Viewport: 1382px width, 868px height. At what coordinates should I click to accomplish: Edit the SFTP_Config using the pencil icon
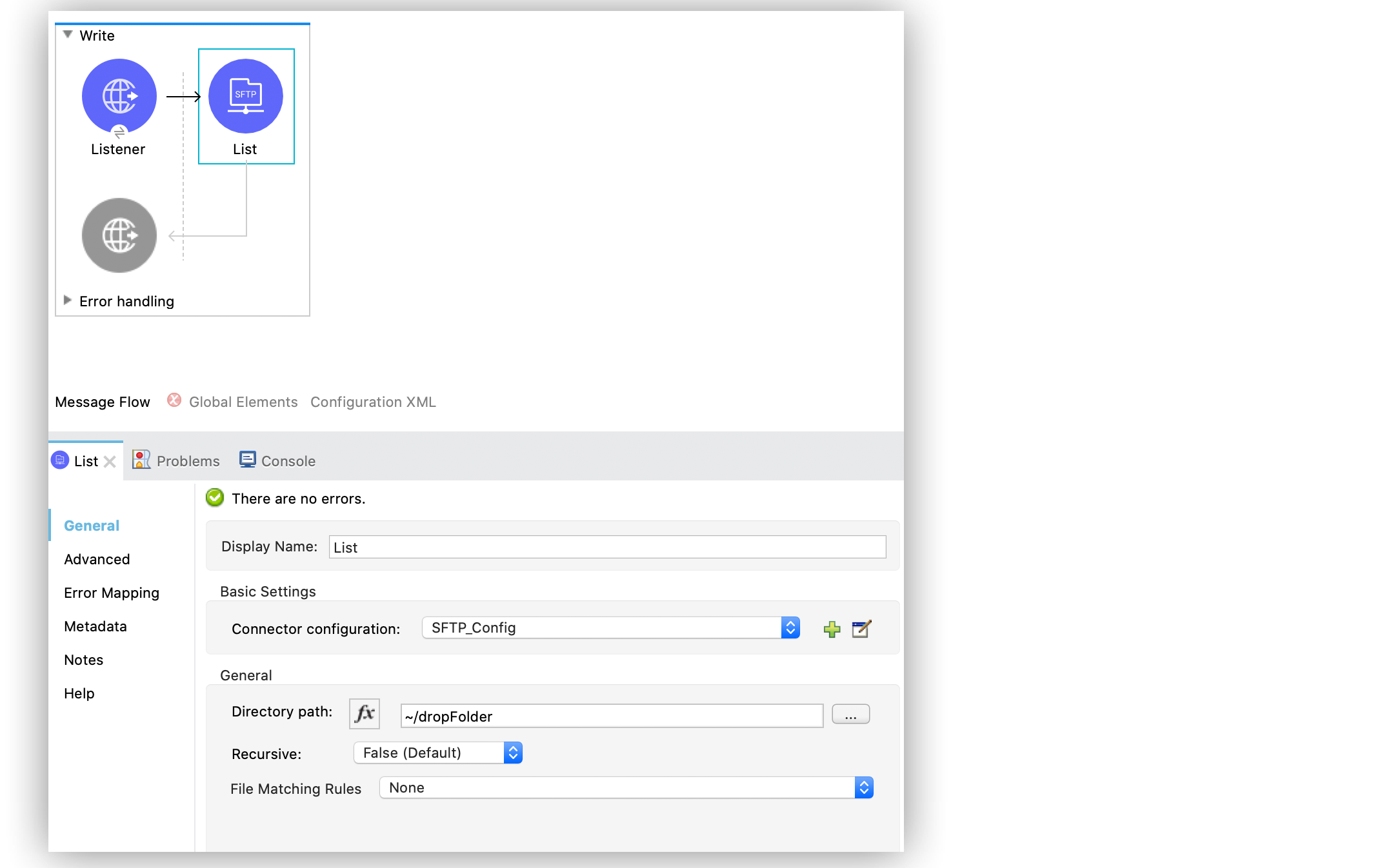pyautogui.click(x=861, y=629)
